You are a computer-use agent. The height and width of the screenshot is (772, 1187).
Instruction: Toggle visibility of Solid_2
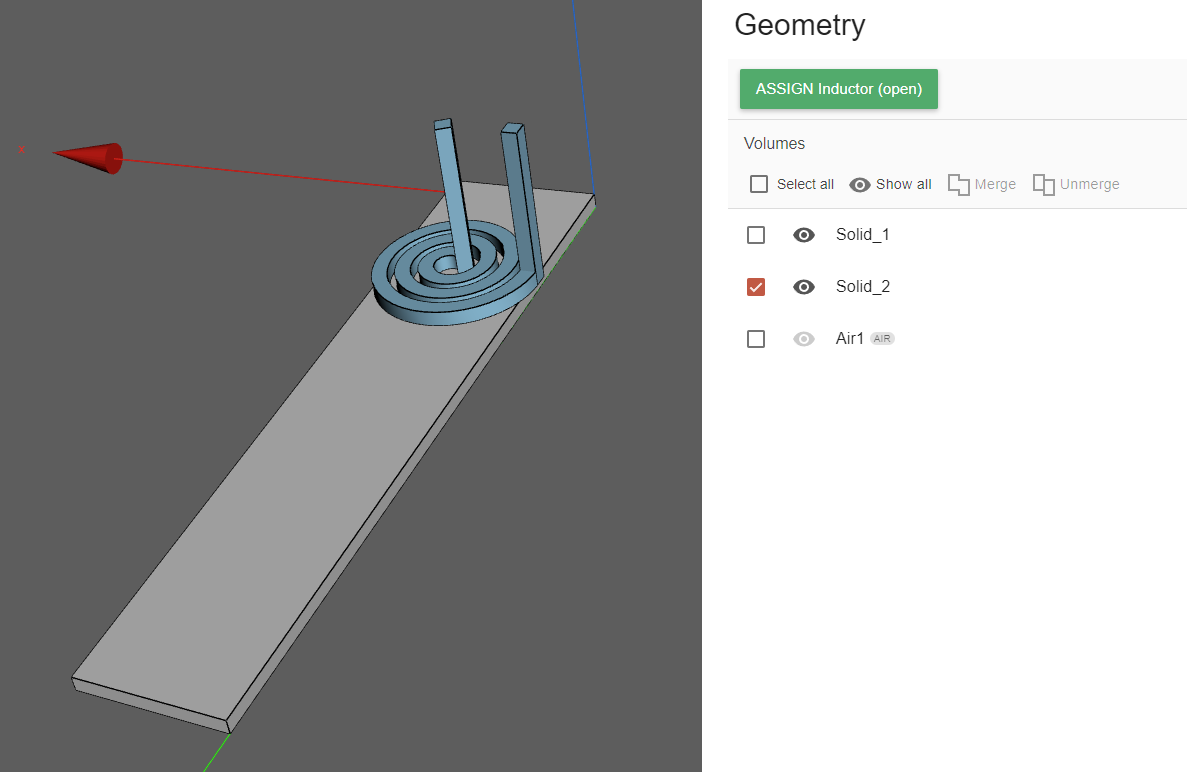[803, 287]
